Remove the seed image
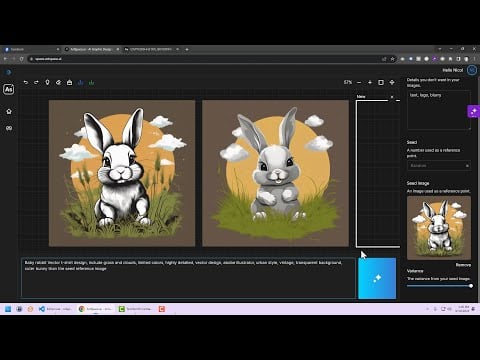Viewport: 480px width, 360px height. point(463,265)
